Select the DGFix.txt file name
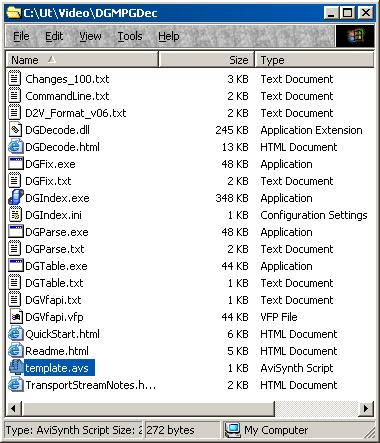The image size is (380, 443). [48, 181]
